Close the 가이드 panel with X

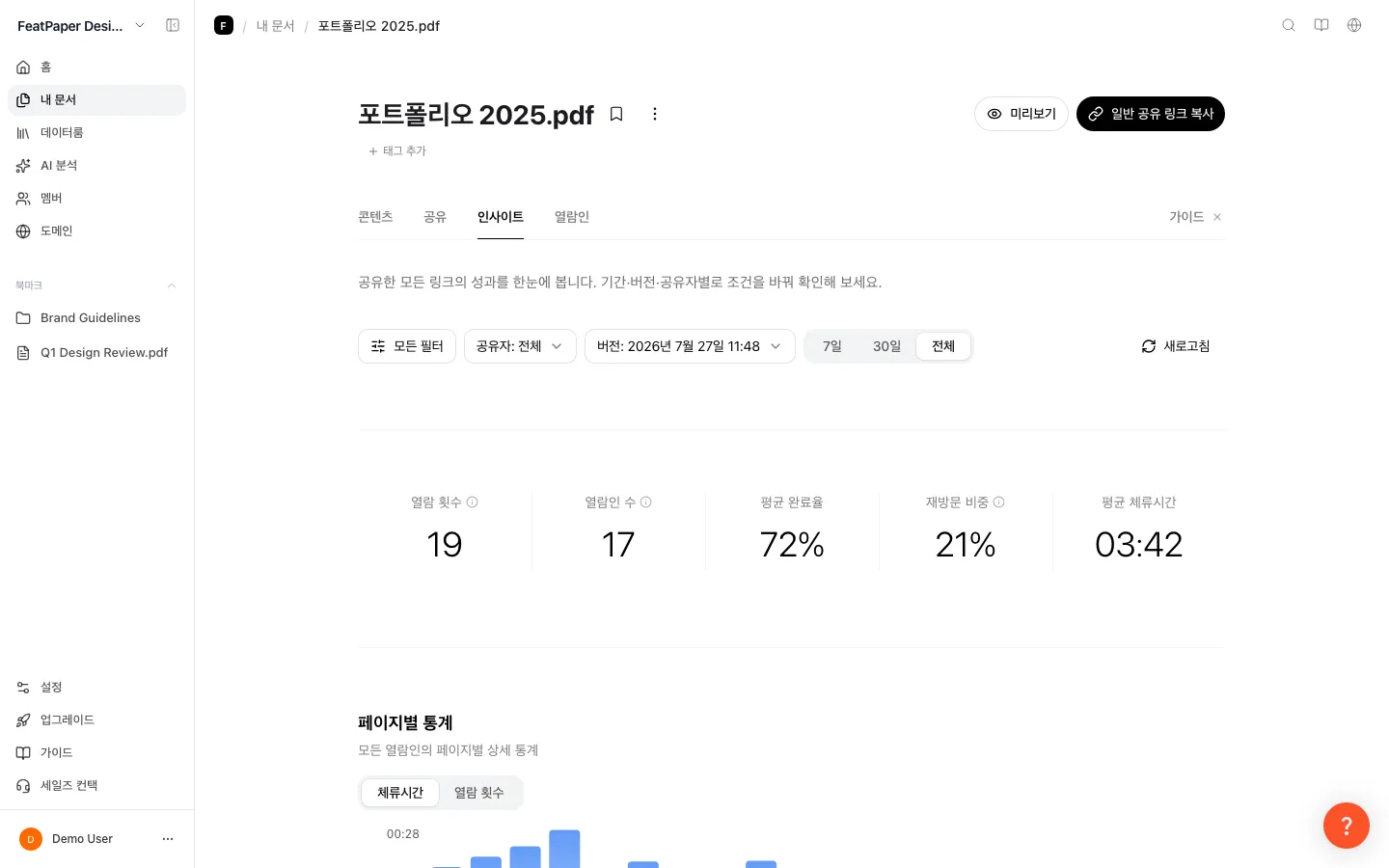point(1217,217)
